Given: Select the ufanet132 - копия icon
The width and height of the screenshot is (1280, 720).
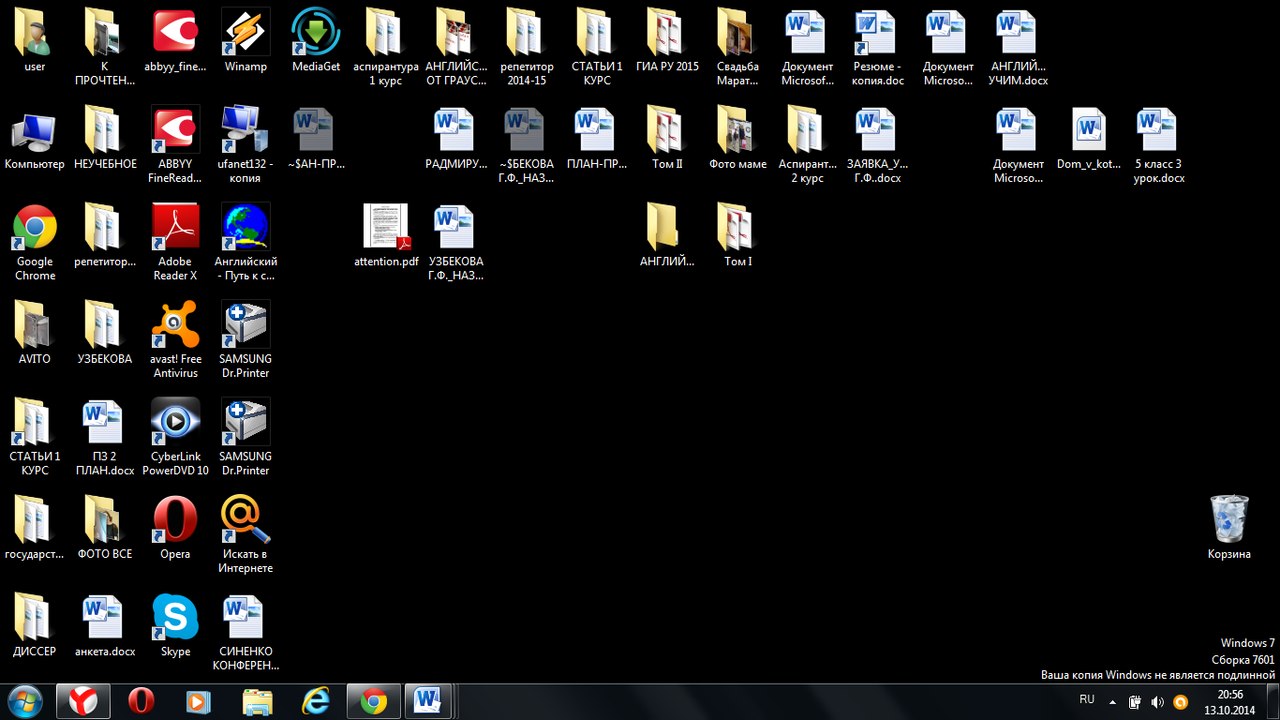Looking at the screenshot, I should point(245,144).
